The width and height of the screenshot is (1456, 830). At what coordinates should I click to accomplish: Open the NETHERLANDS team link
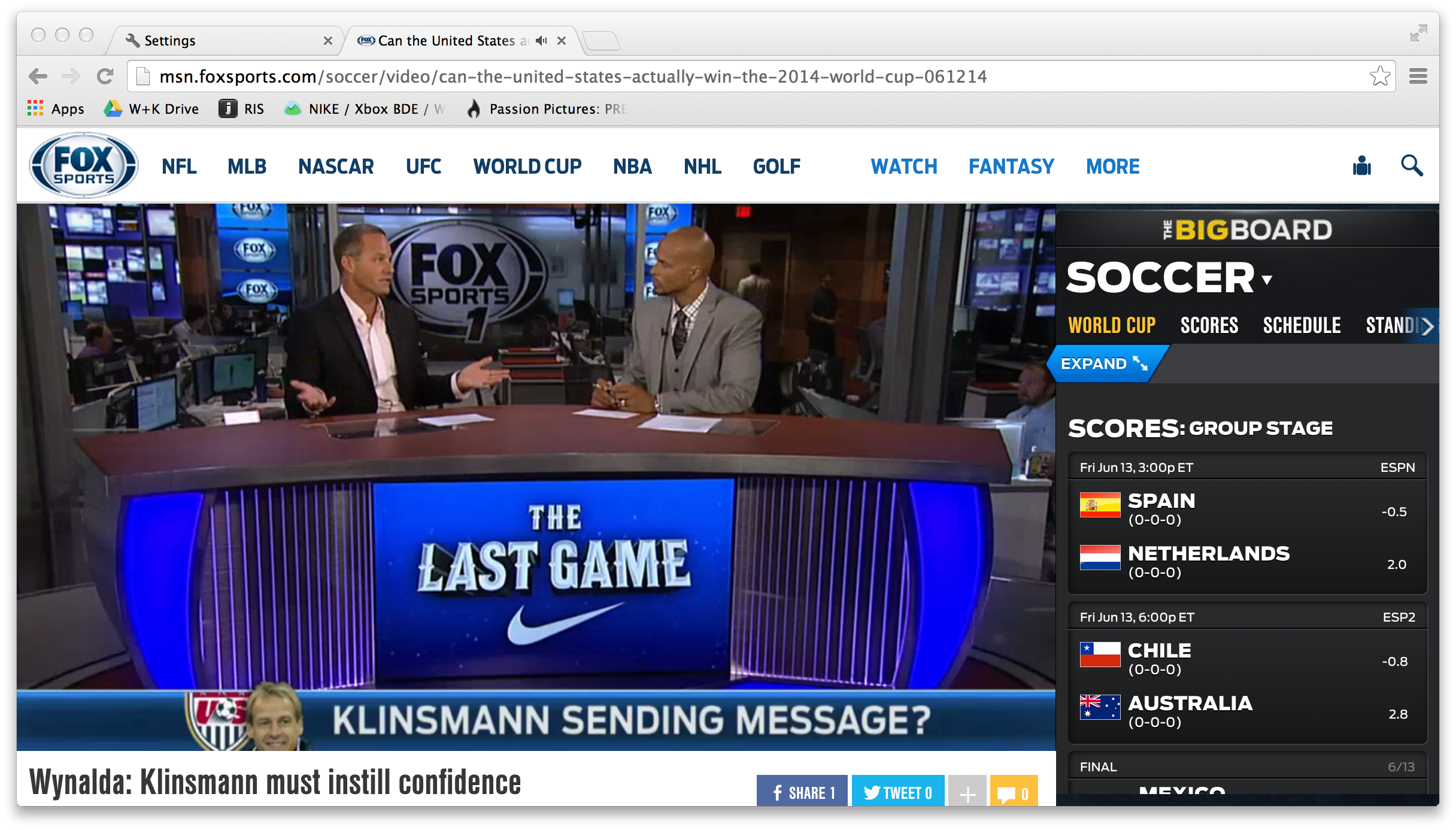1208,553
